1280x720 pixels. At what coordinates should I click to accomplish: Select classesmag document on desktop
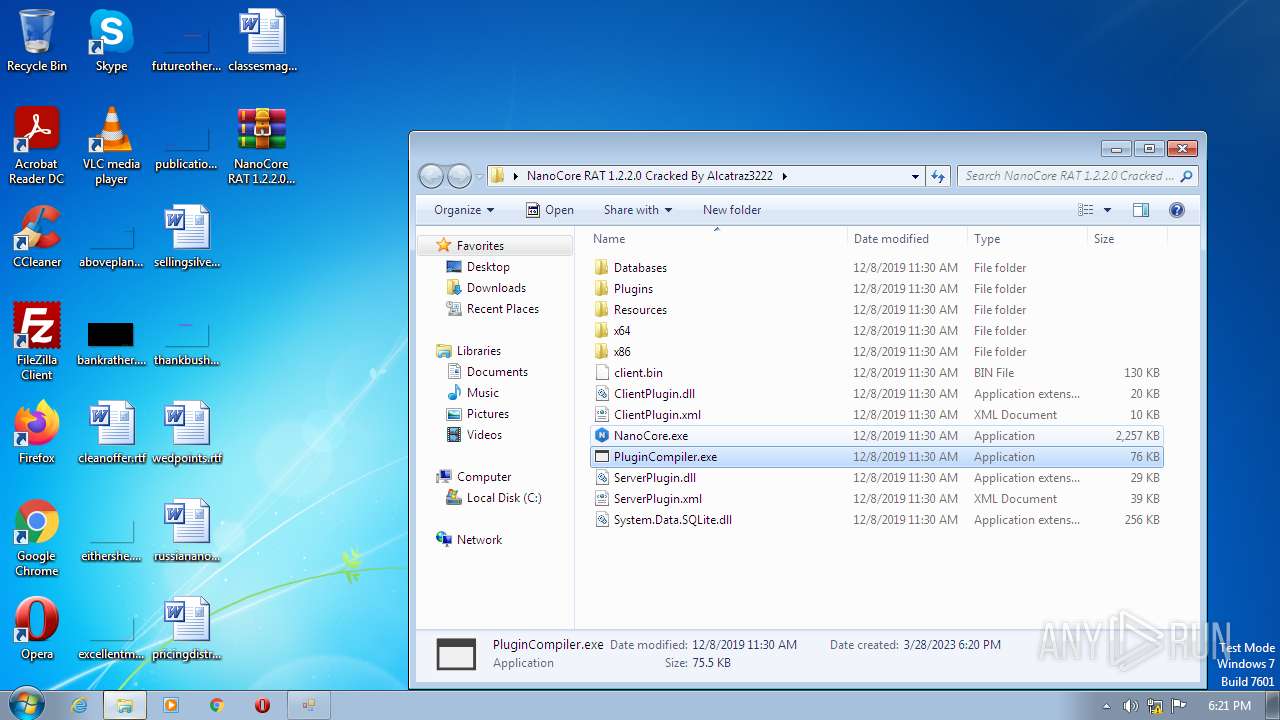262,41
